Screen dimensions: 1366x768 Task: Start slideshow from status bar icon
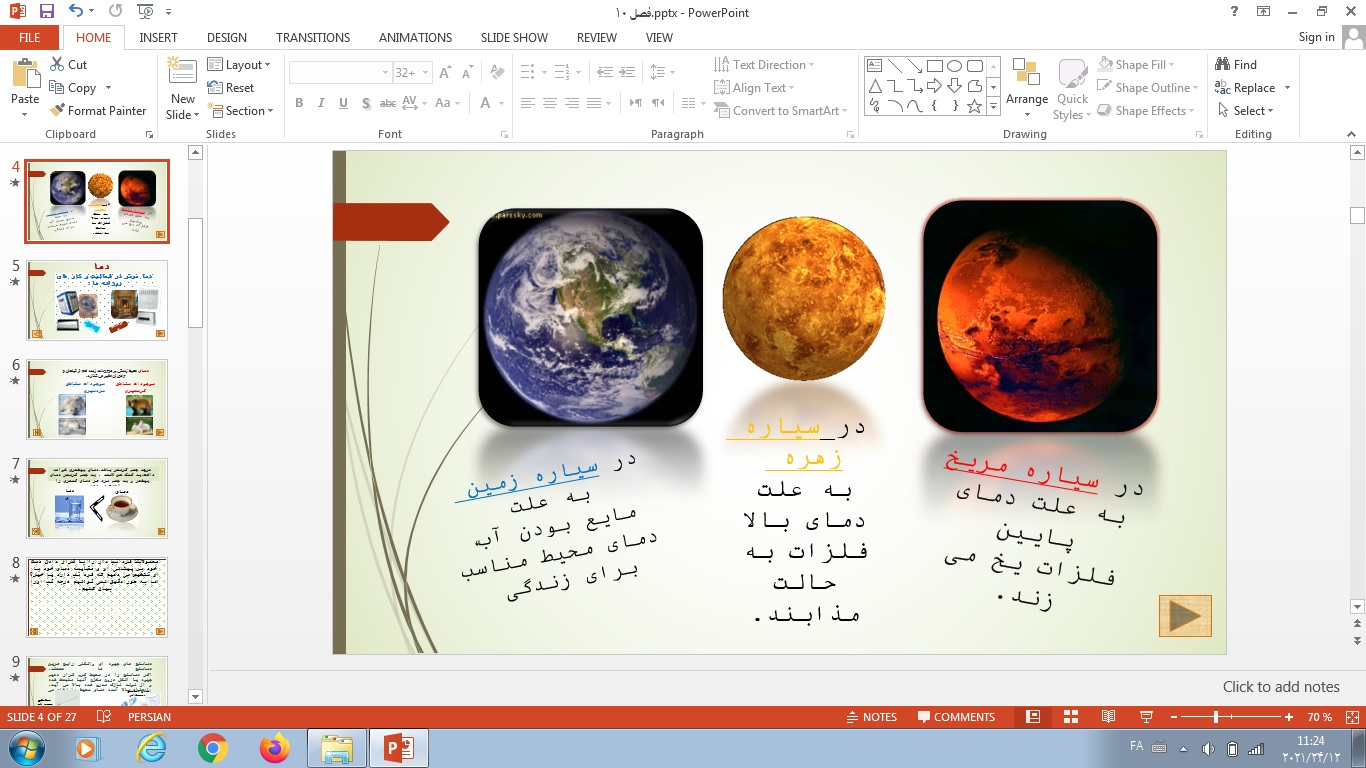1146,717
